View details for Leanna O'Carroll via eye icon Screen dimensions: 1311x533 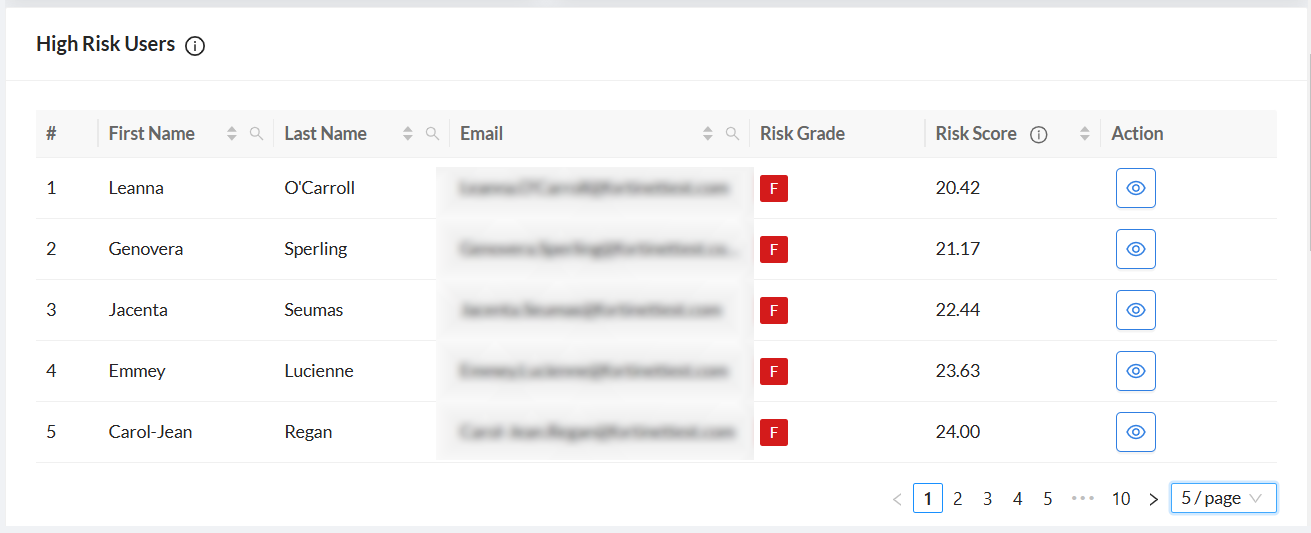pos(1136,188)
